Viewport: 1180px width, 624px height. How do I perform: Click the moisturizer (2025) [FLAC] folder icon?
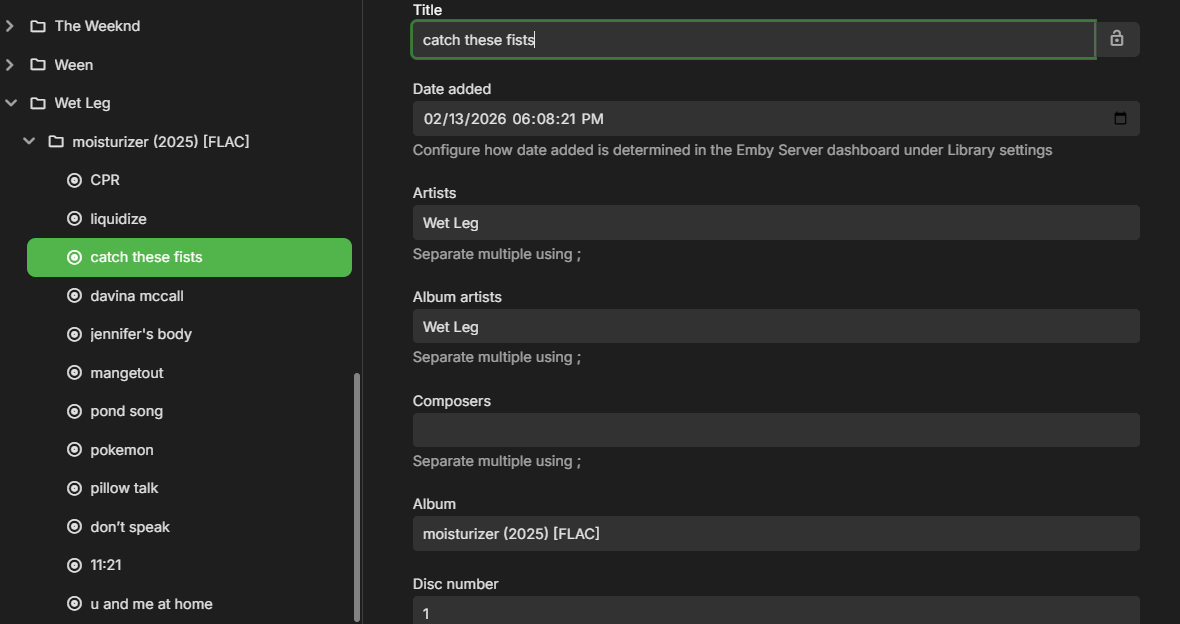click(x=56, y=142)
